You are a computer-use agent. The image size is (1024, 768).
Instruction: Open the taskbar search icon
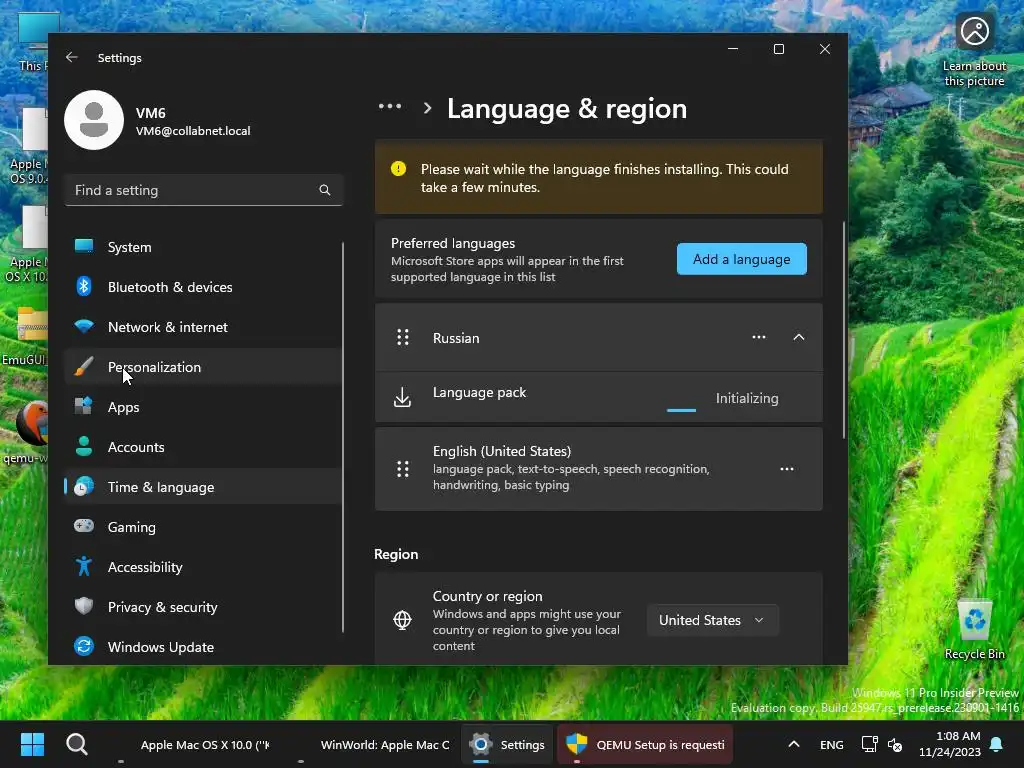[77, 744]
